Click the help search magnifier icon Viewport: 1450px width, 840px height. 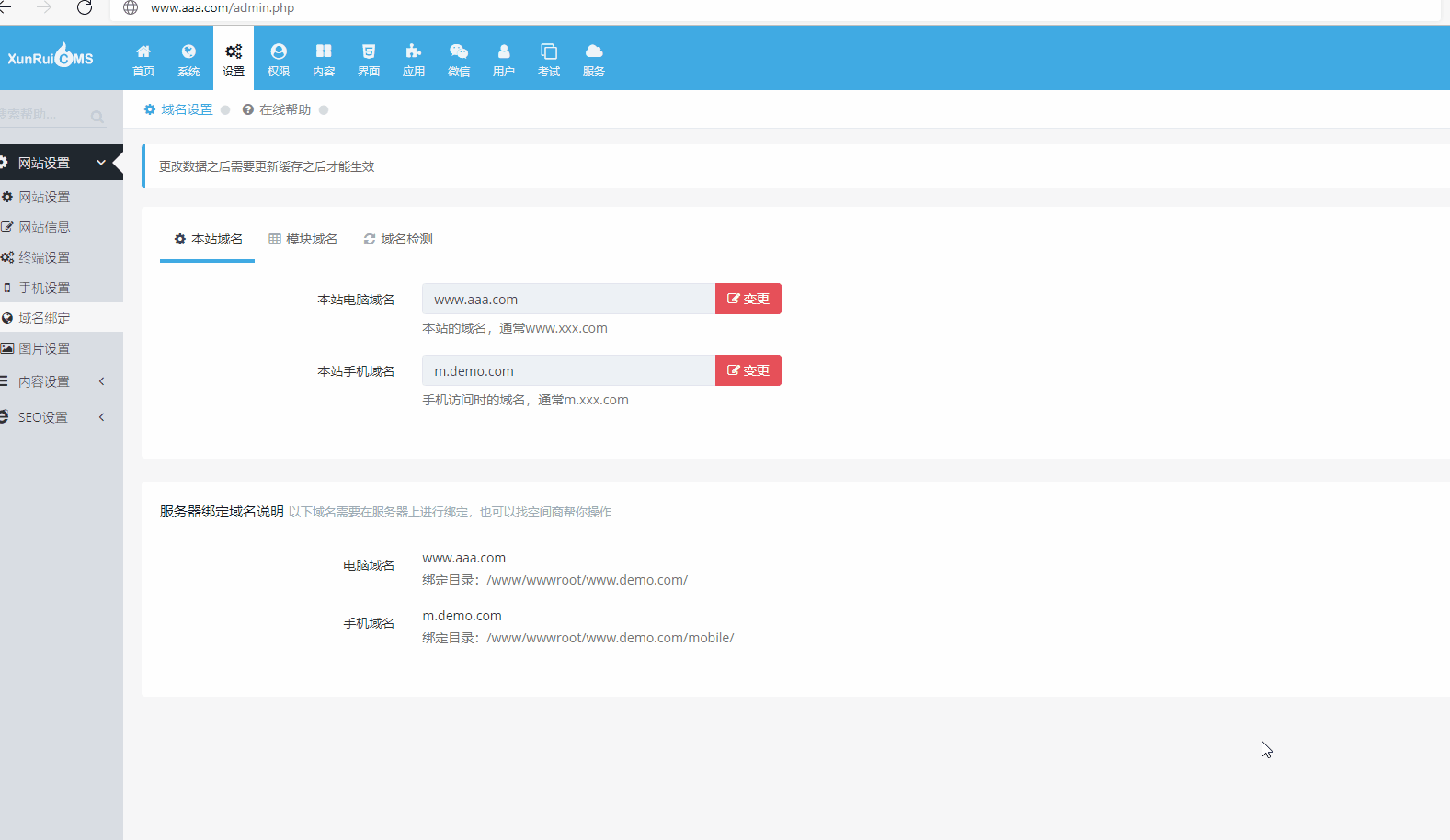pyautogui.click(x=97, y=117)
